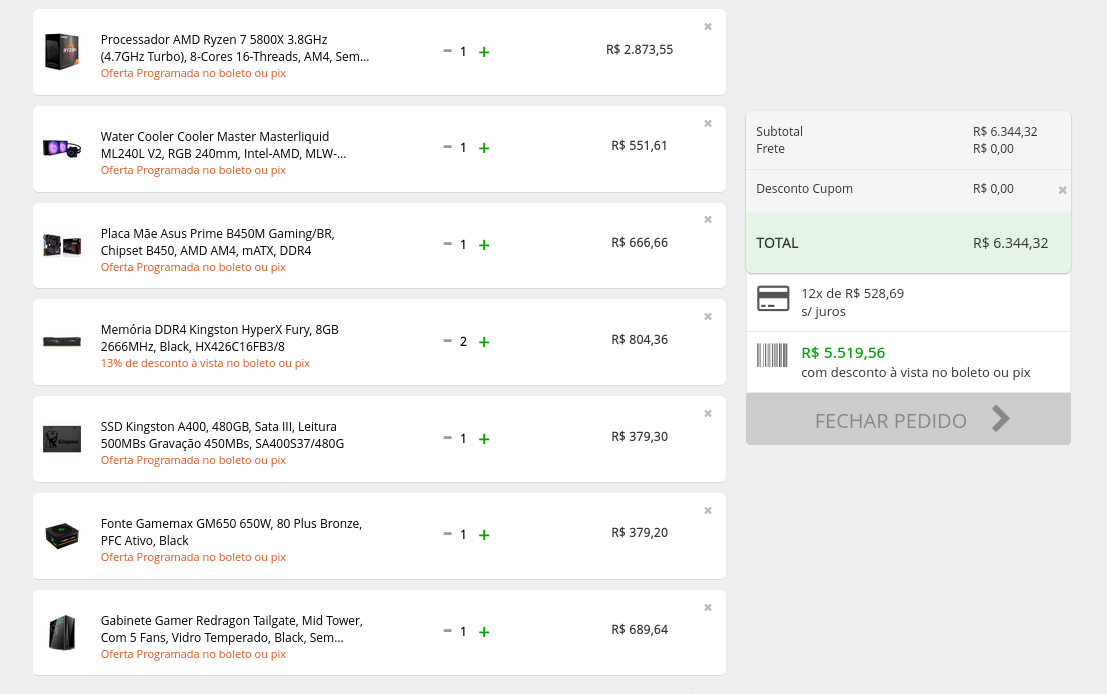The height and width of the screenshot is (694, 1107).
Task: Select the SSD price R$ 379,30
Action: (x=640, y=436)
